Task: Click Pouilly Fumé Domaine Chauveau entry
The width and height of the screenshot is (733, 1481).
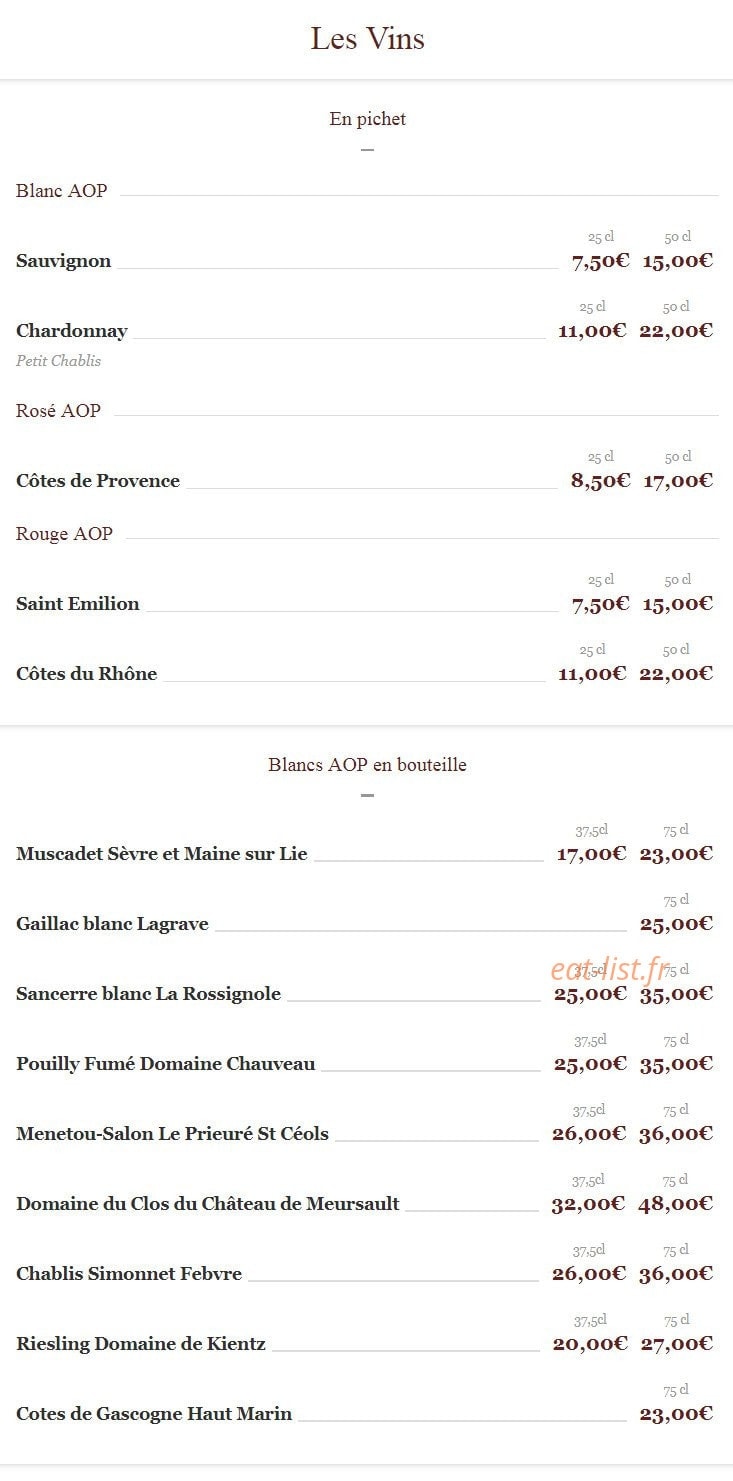Action: [165, 1064]
